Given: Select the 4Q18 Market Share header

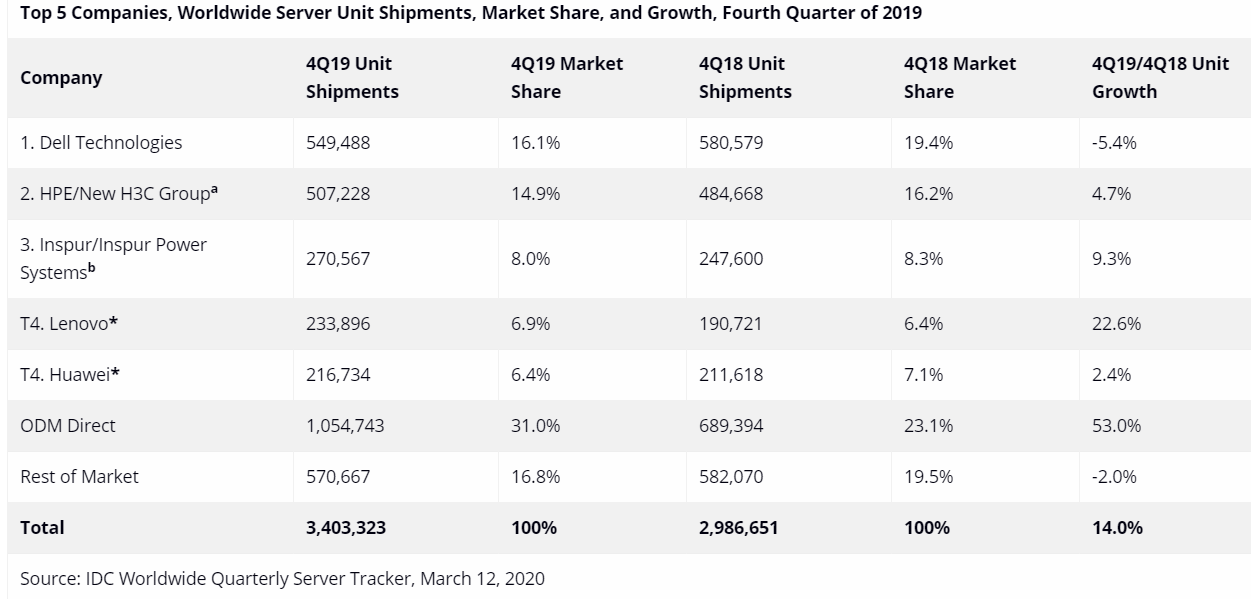Looking at the screenshot, I should [x=959, y=78].
